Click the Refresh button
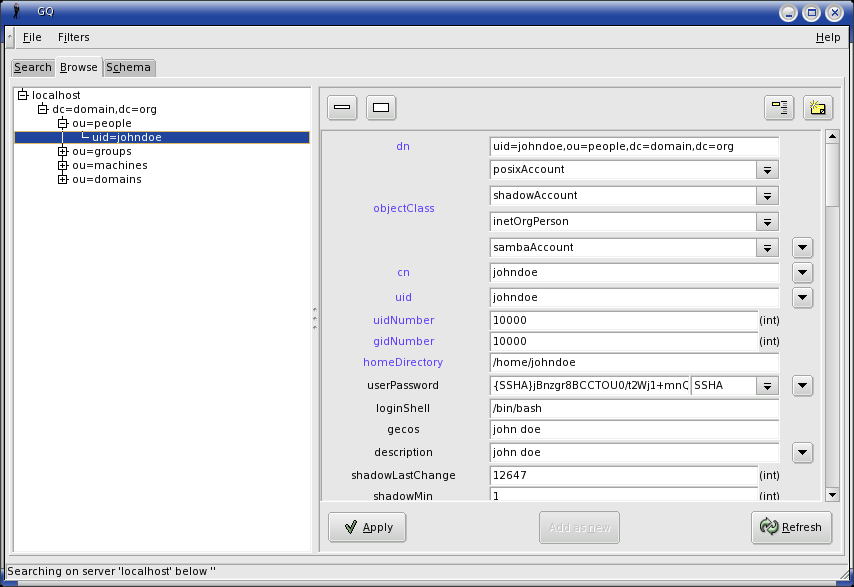 coord(791,527)
